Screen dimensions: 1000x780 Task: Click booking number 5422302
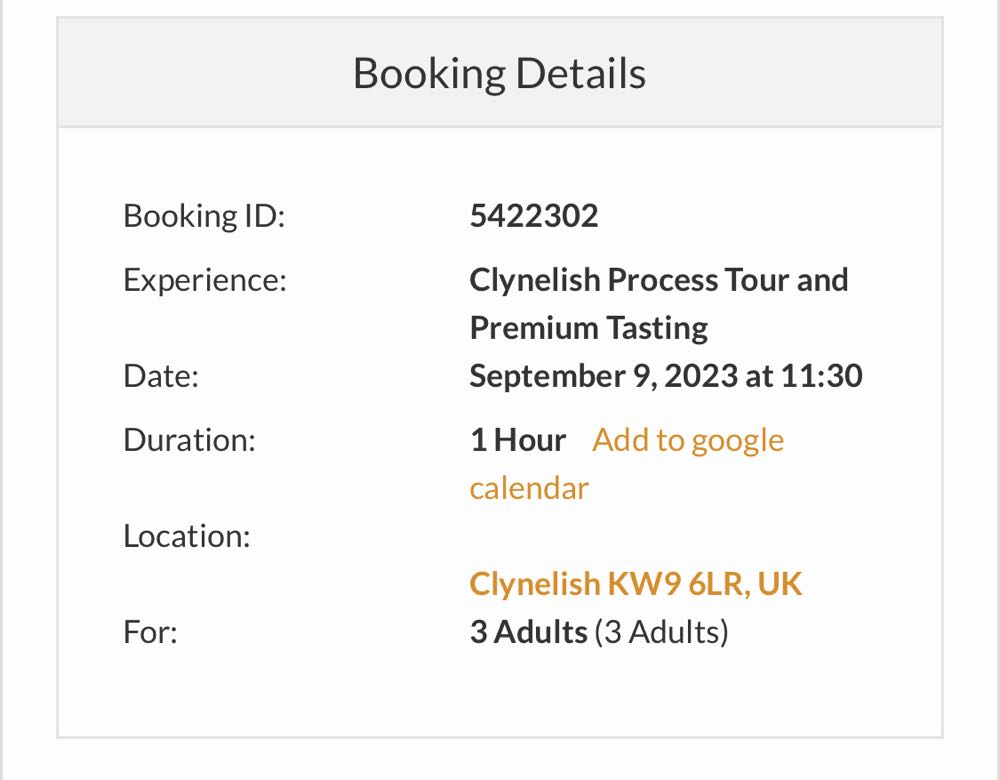click(534, 216)
